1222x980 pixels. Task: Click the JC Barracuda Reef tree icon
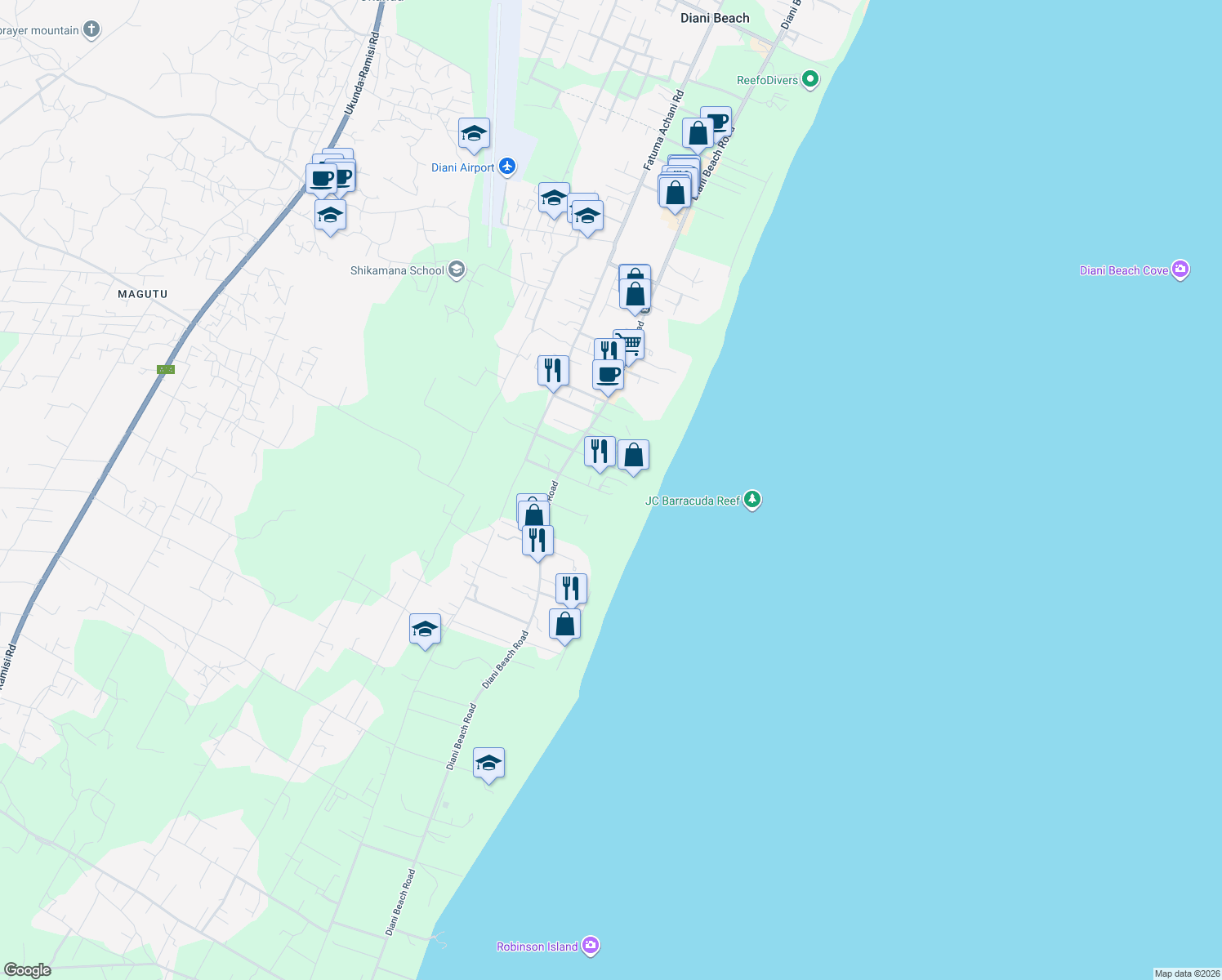[x=751, y=500]
